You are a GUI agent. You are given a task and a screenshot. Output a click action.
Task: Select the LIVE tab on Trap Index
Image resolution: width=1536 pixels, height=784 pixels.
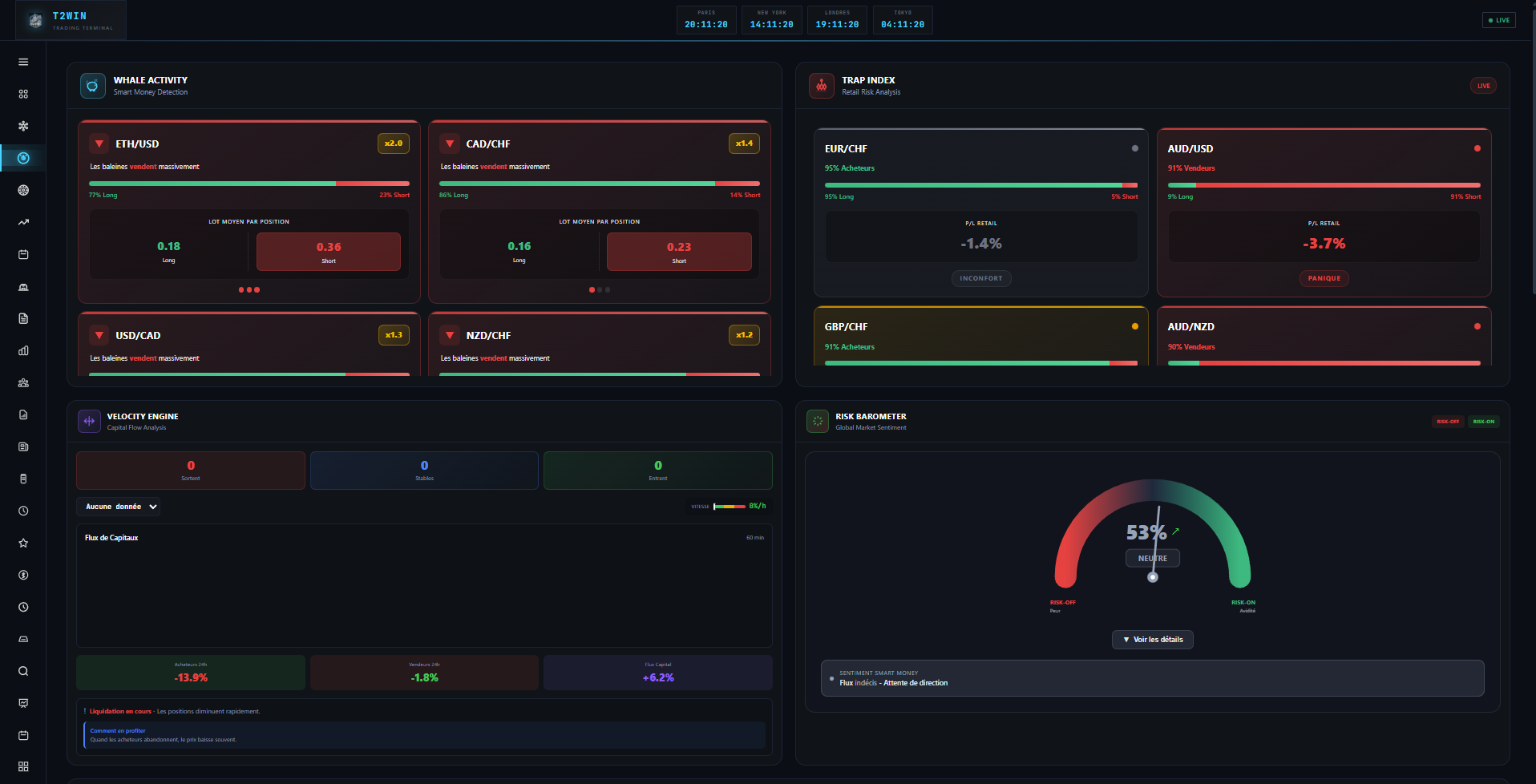pyautogui.click(x=1482, y=85)
